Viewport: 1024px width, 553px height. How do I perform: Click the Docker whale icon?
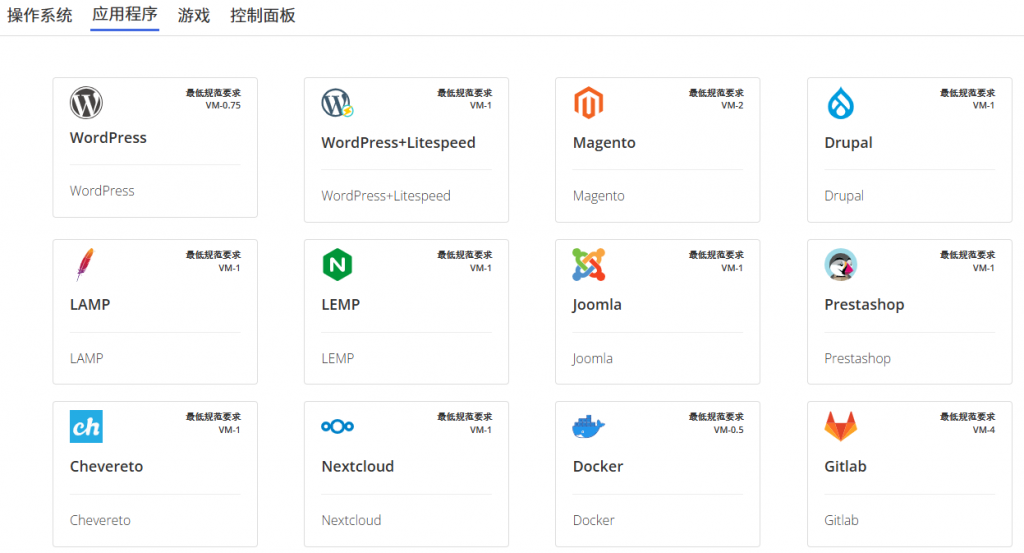[x=589, y=427]
